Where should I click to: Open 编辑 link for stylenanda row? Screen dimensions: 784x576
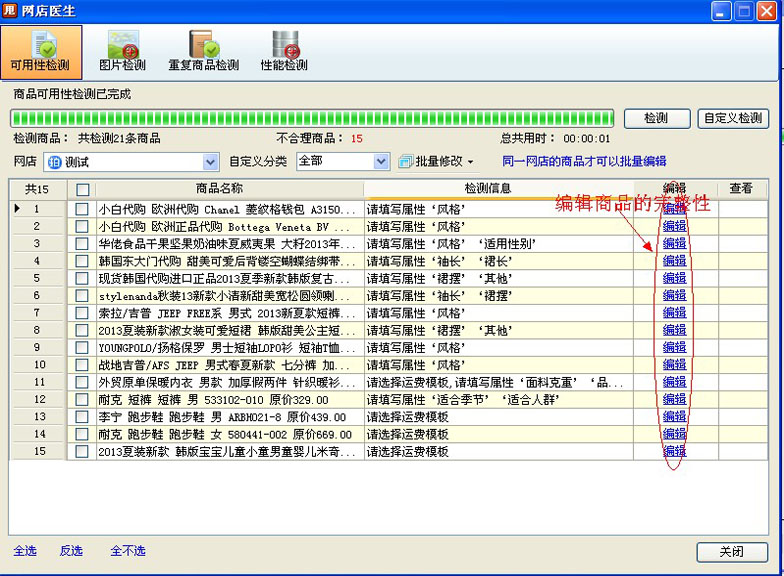(674, 296)
